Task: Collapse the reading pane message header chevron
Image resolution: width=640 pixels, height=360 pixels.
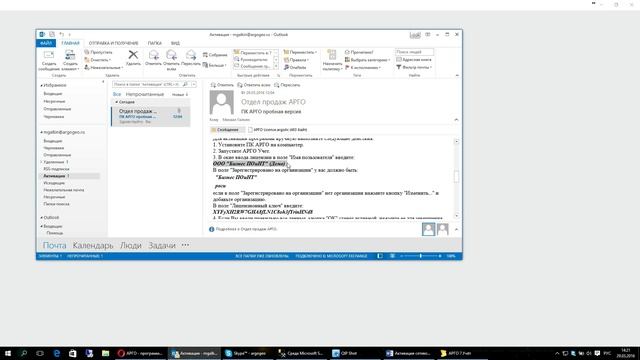Action: [456, 120]
